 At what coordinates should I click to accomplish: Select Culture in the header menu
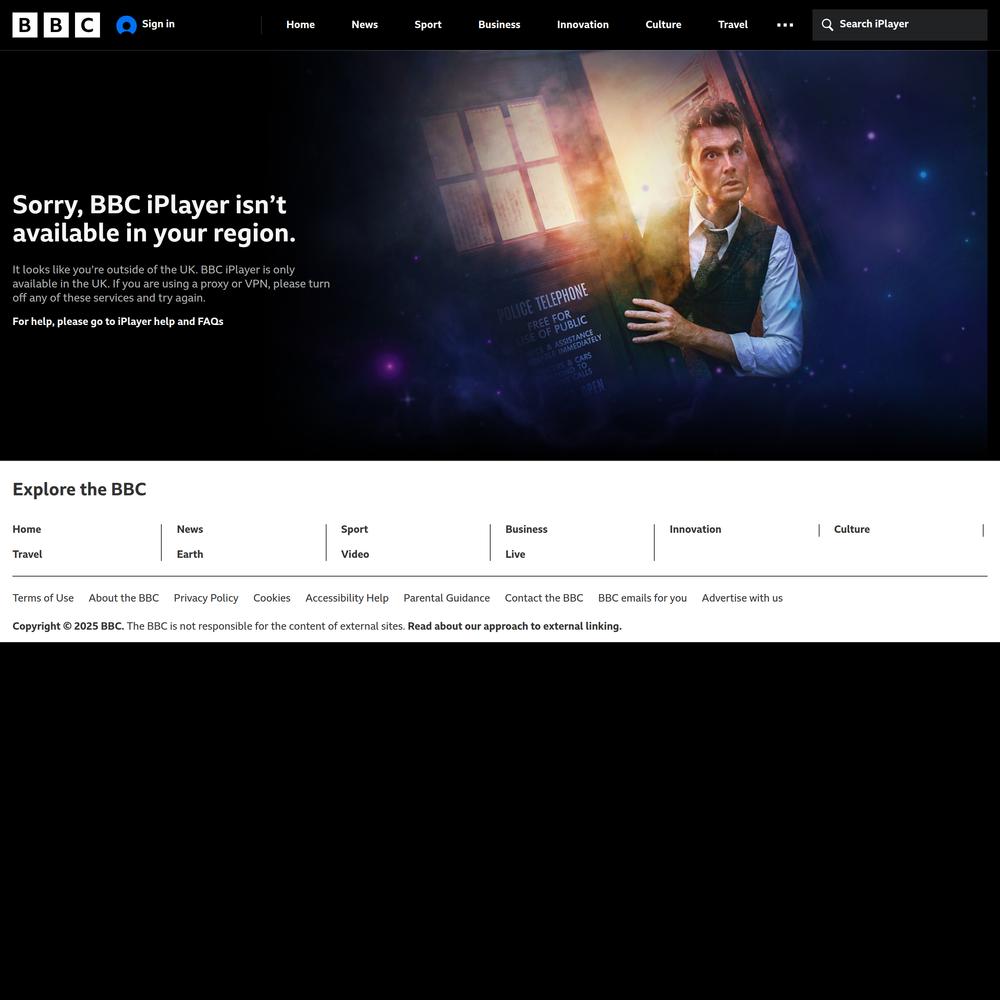click(663, 25)
